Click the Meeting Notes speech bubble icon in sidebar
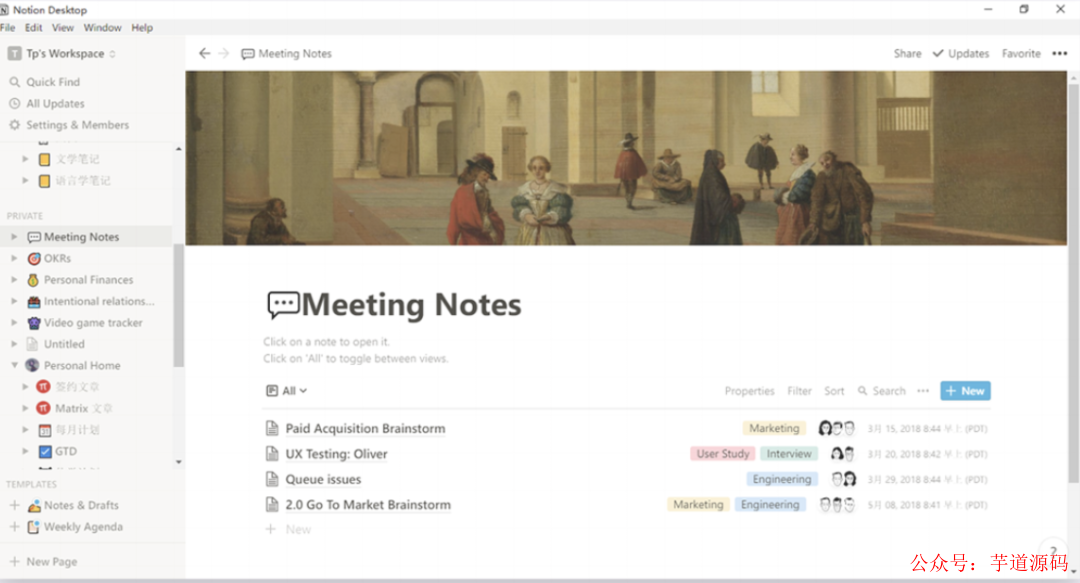The image size is (1080, 583). tap(34, 237)
